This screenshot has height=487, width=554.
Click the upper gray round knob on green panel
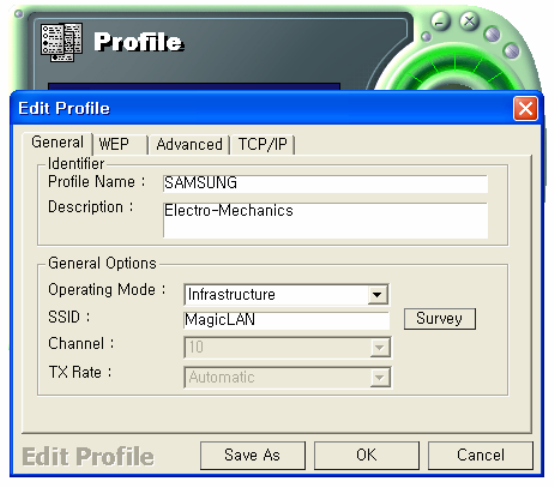(492, 34)
